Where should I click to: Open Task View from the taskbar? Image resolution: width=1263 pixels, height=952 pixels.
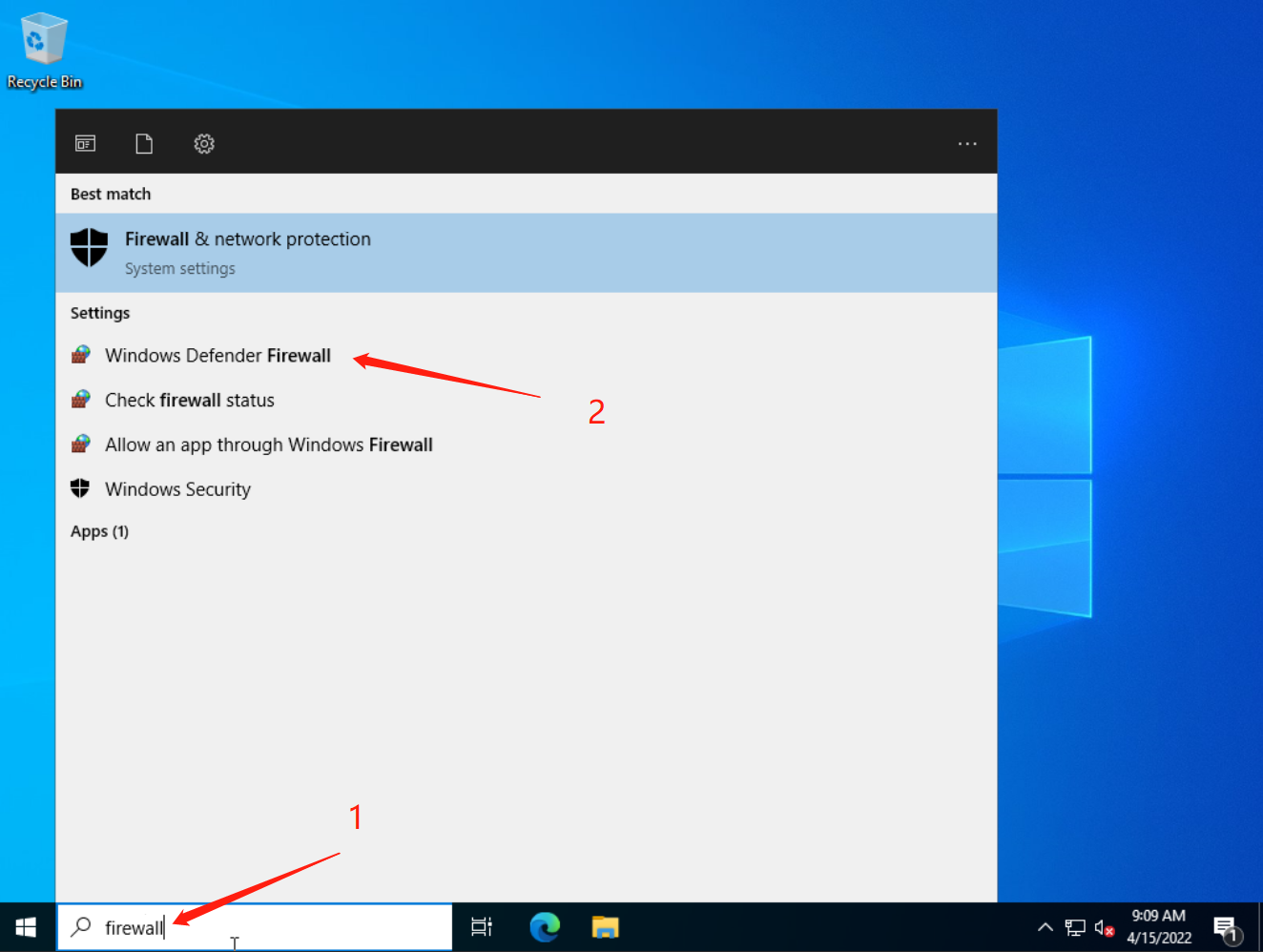[482, 927]
